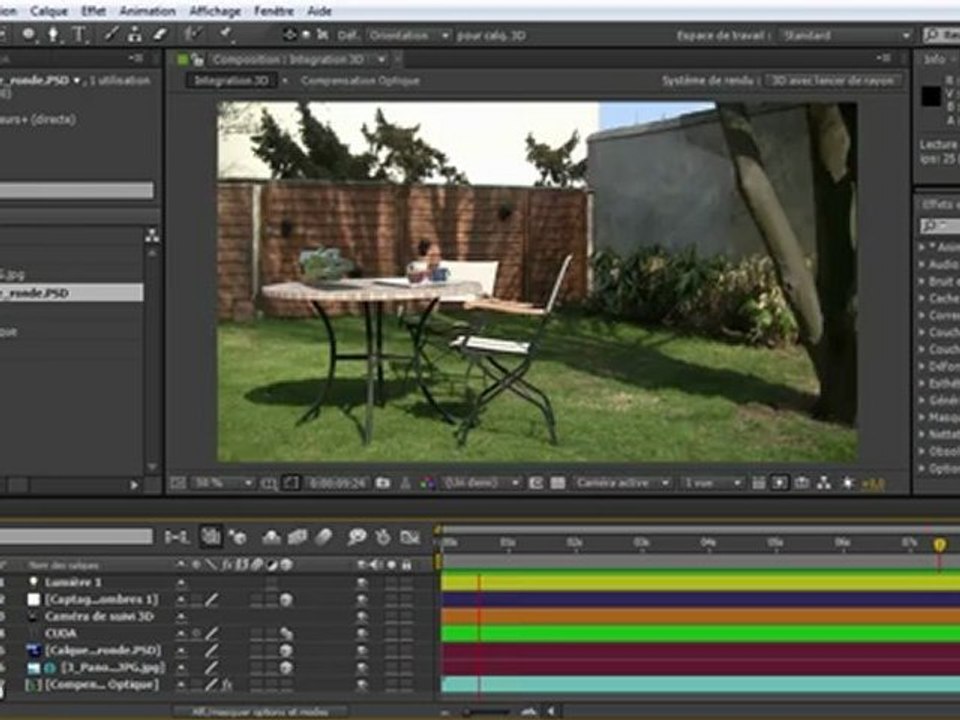
Task: Toggle effects fx switch on Compensation Optique layer
Action: [x=227, y=685]
